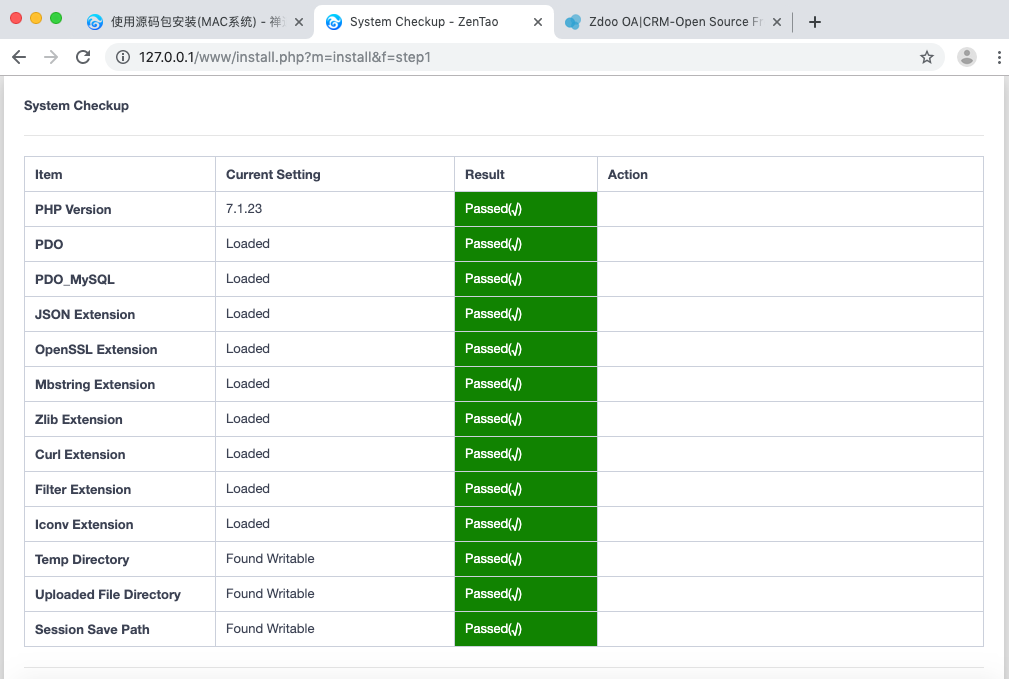Click the browser forward arrow
The width and height of the screenshot is (1009, 679).
coord(50,57)
